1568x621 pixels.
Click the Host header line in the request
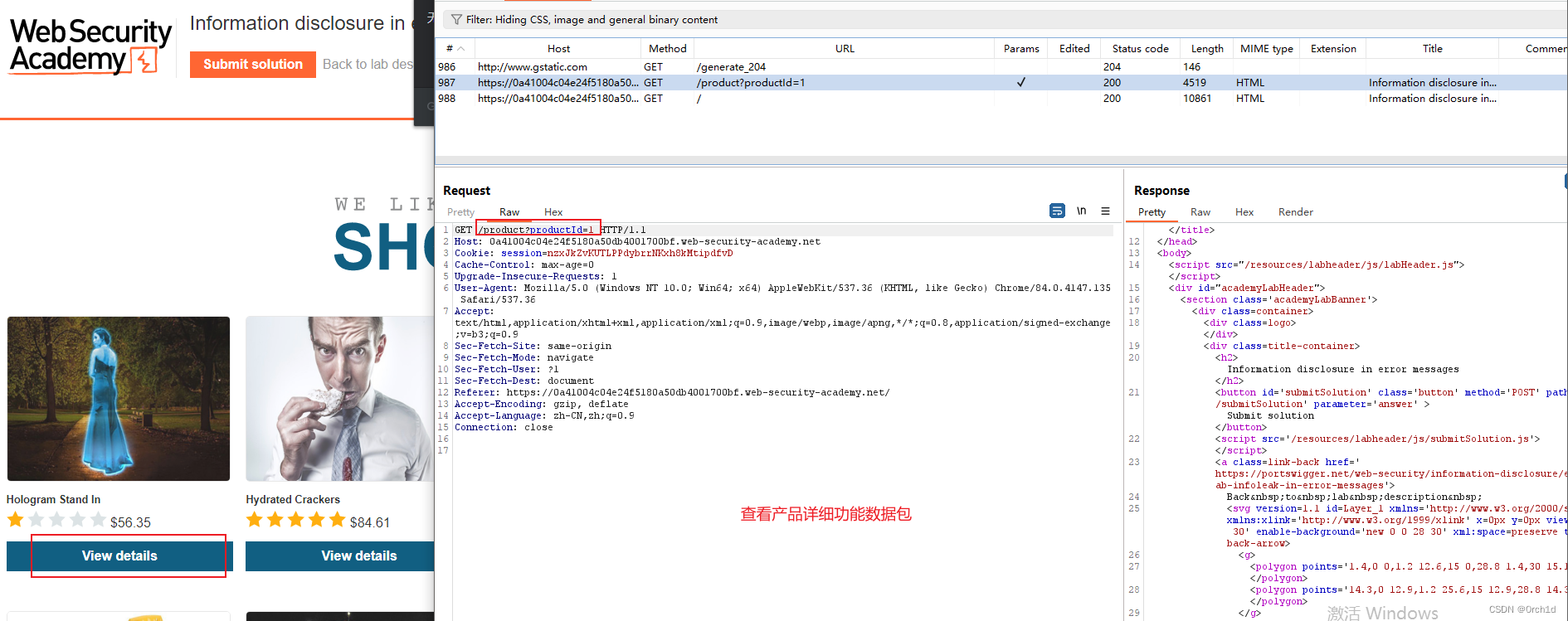(637, 242)
